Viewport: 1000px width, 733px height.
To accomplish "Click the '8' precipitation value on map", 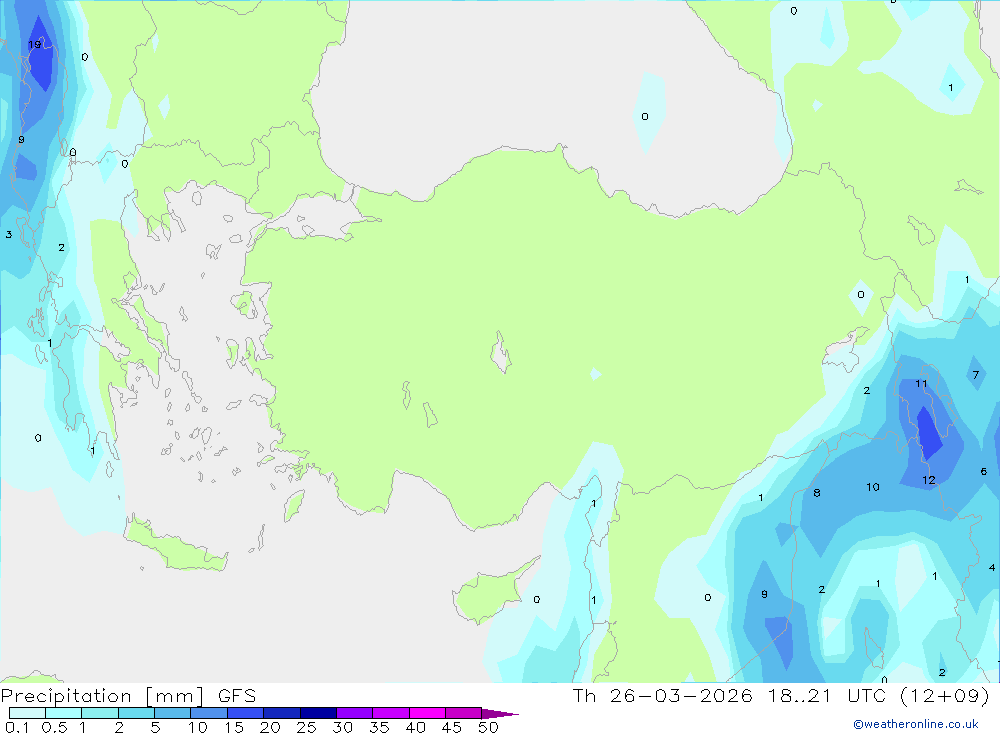I will coord(817,492).
